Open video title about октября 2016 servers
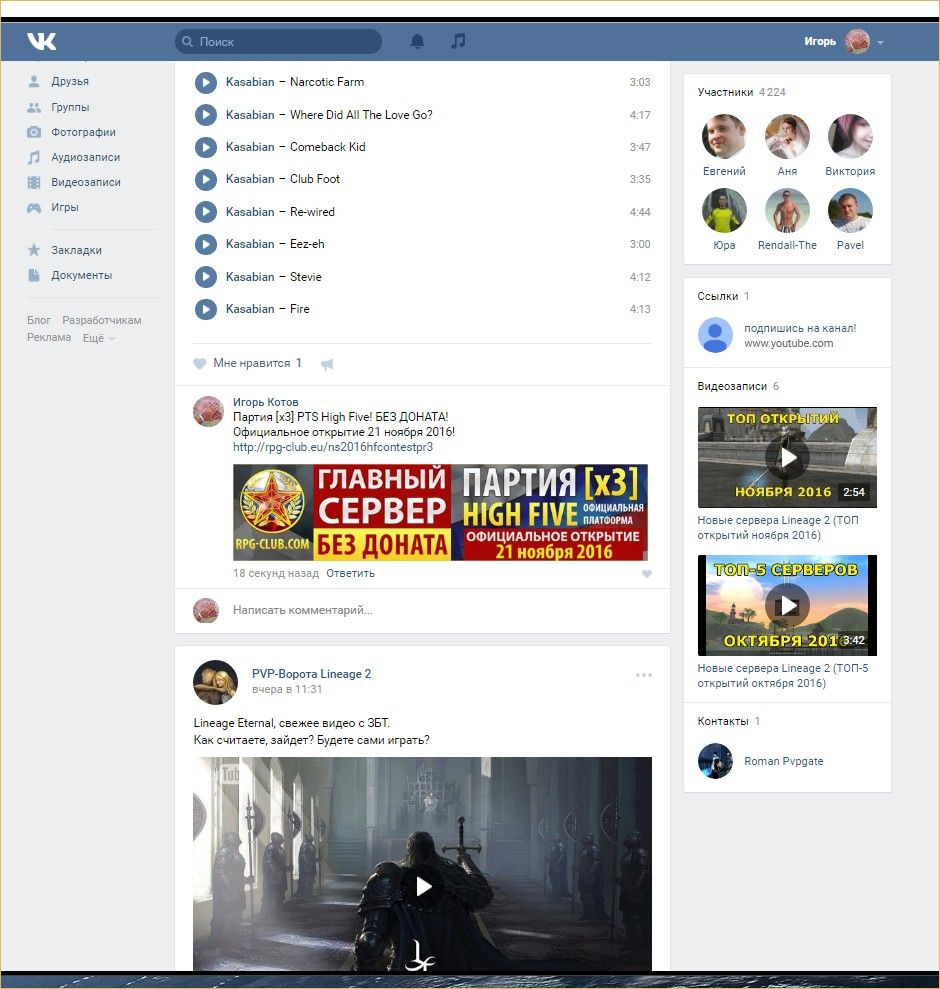This screenshot has height=989, width=940. pyautogui.click(x=783, y=676)
